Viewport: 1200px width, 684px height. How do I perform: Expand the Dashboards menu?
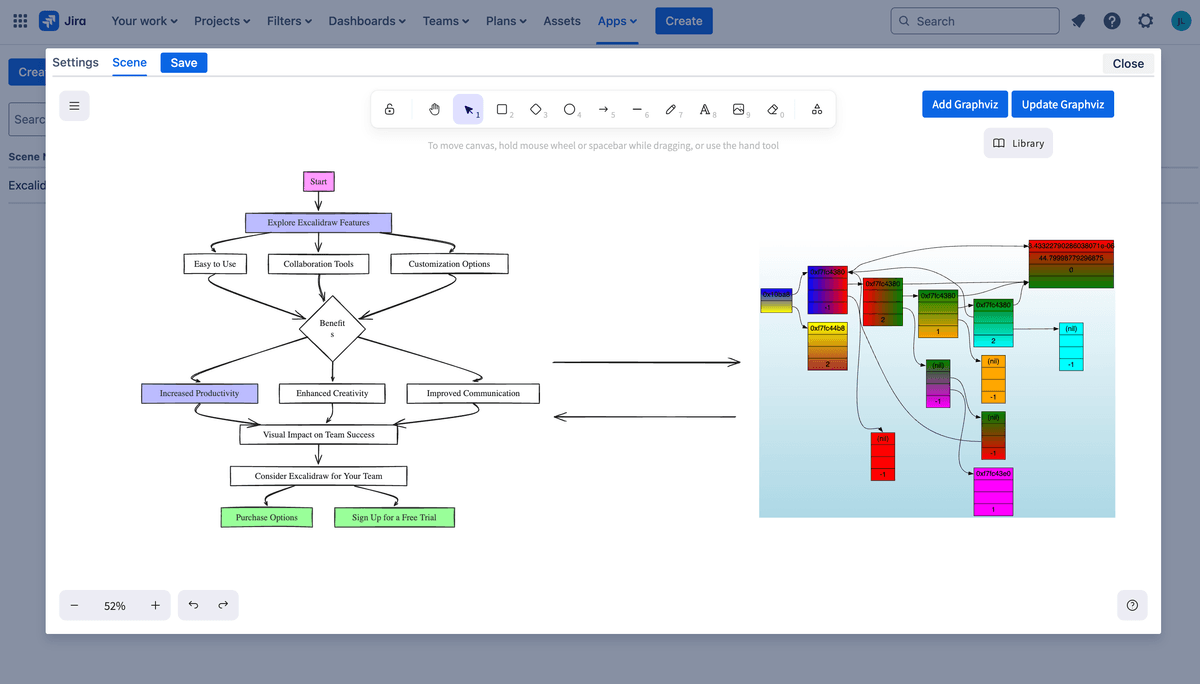pyautogui.click(x=367, y=21)
